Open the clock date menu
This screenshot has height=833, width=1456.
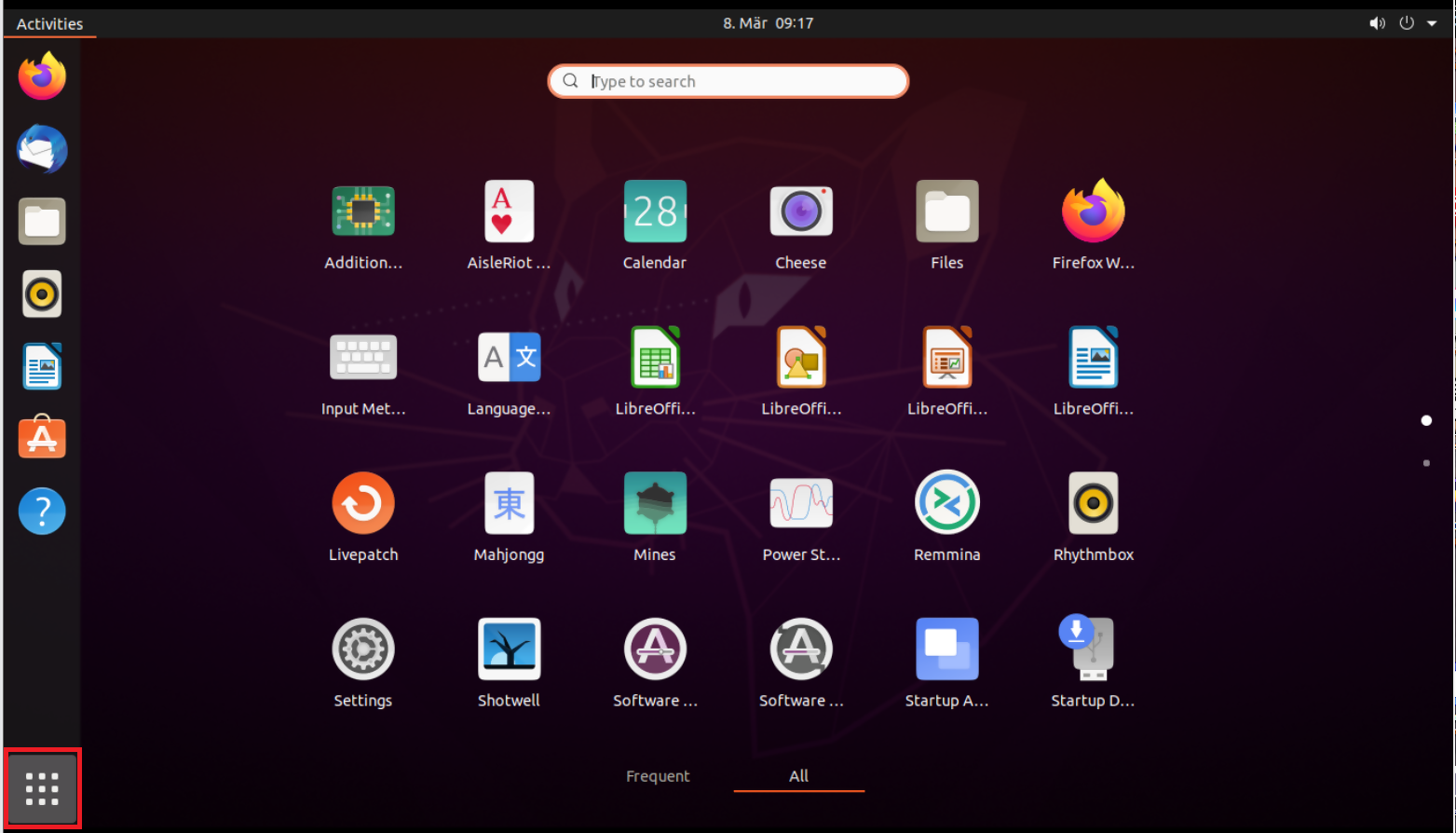(x=769, y=23)
